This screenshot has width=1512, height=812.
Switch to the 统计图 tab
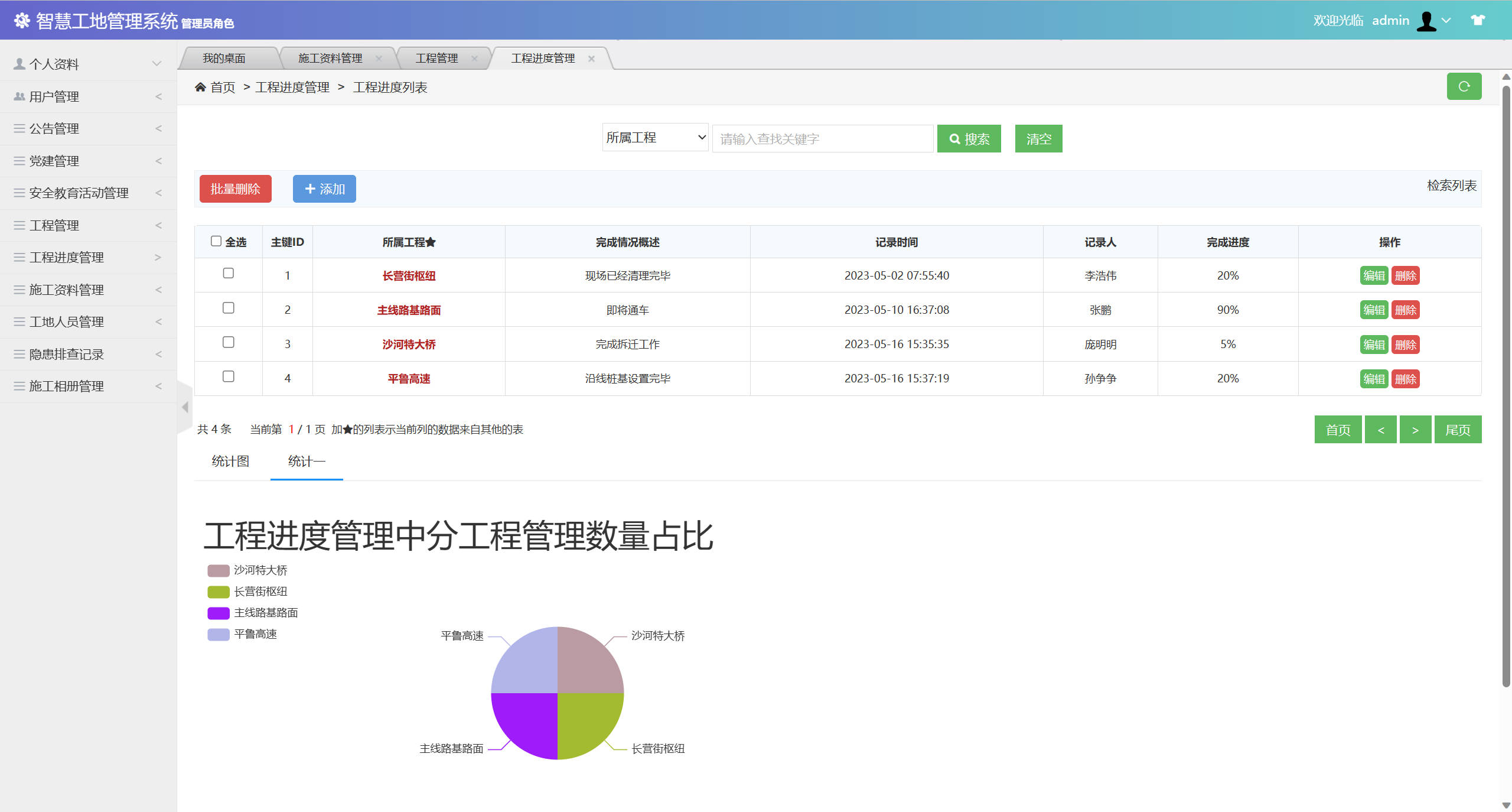230,461
